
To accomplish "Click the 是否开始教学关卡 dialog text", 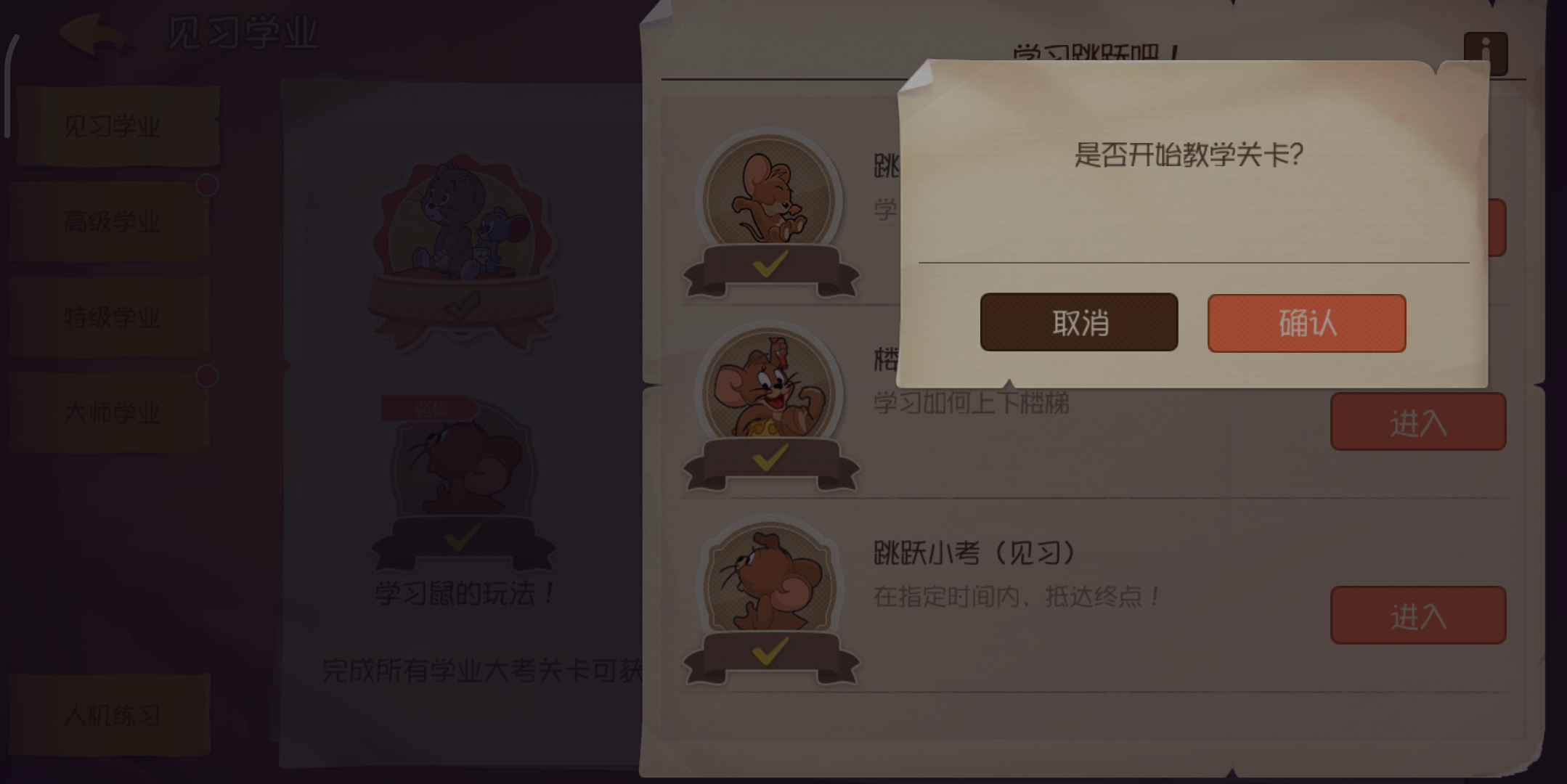I will click(1189, 154).
